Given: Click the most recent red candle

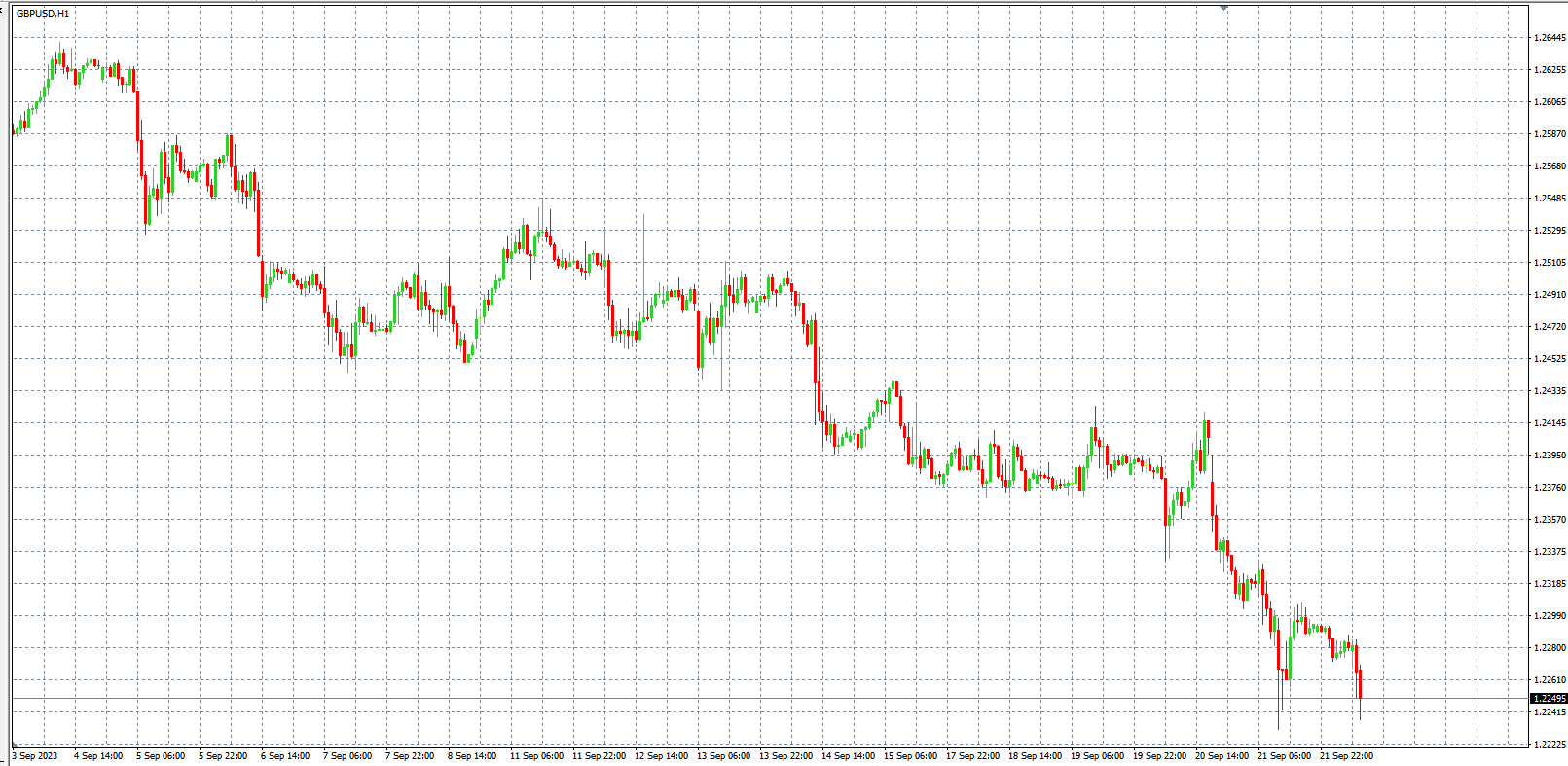Looking at the screenshot, I should (x=1359, y=682).
